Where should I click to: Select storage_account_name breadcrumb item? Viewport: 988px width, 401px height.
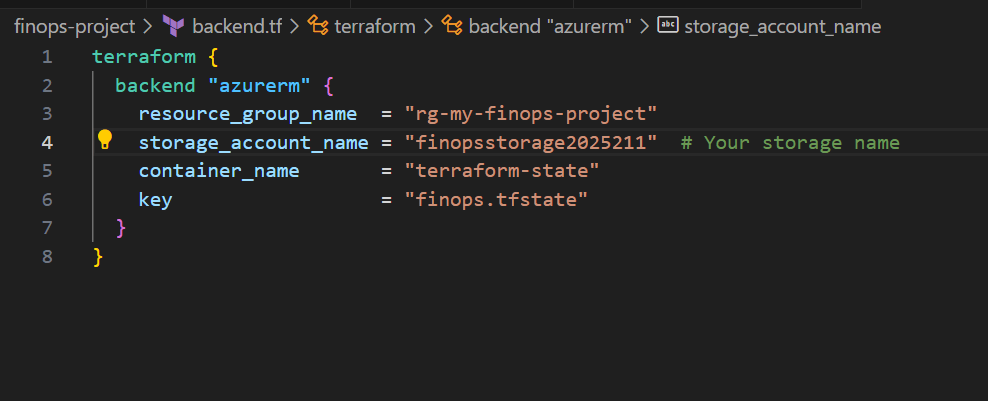click(x=782, y=26)
